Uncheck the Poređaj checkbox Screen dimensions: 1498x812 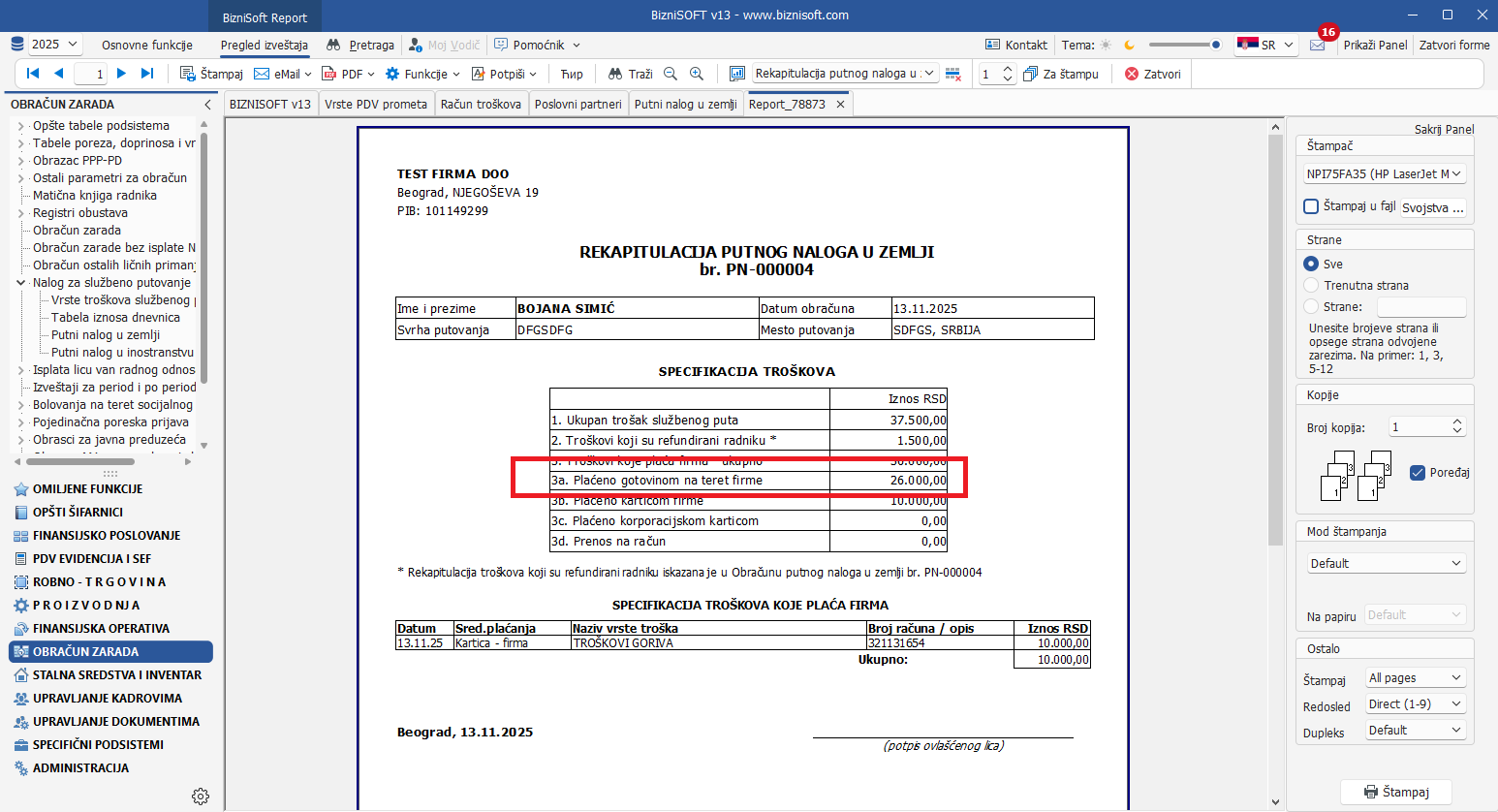click(x=1418, y=473)
